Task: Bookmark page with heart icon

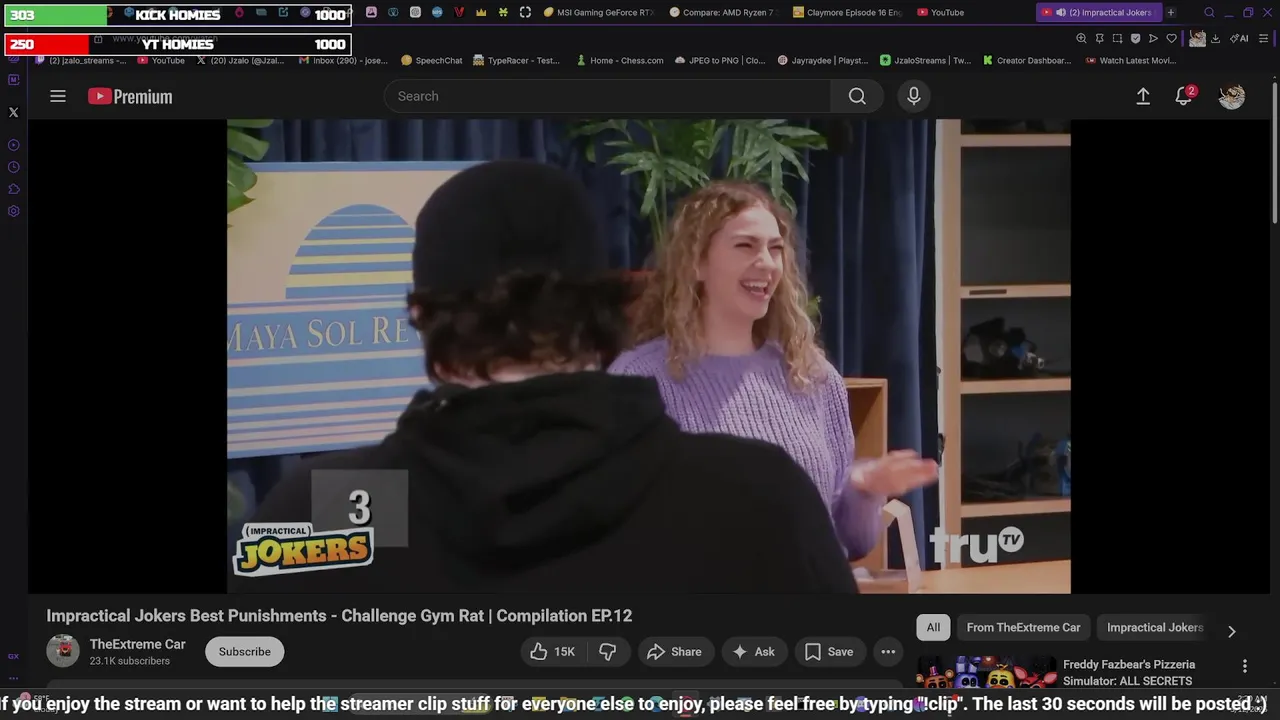Action: [1171, 38]
